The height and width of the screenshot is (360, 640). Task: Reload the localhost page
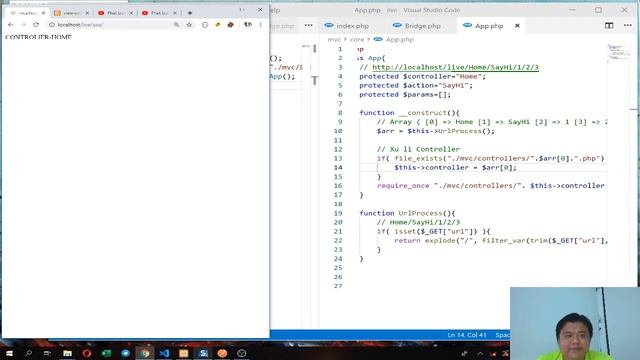coord(36,25)
